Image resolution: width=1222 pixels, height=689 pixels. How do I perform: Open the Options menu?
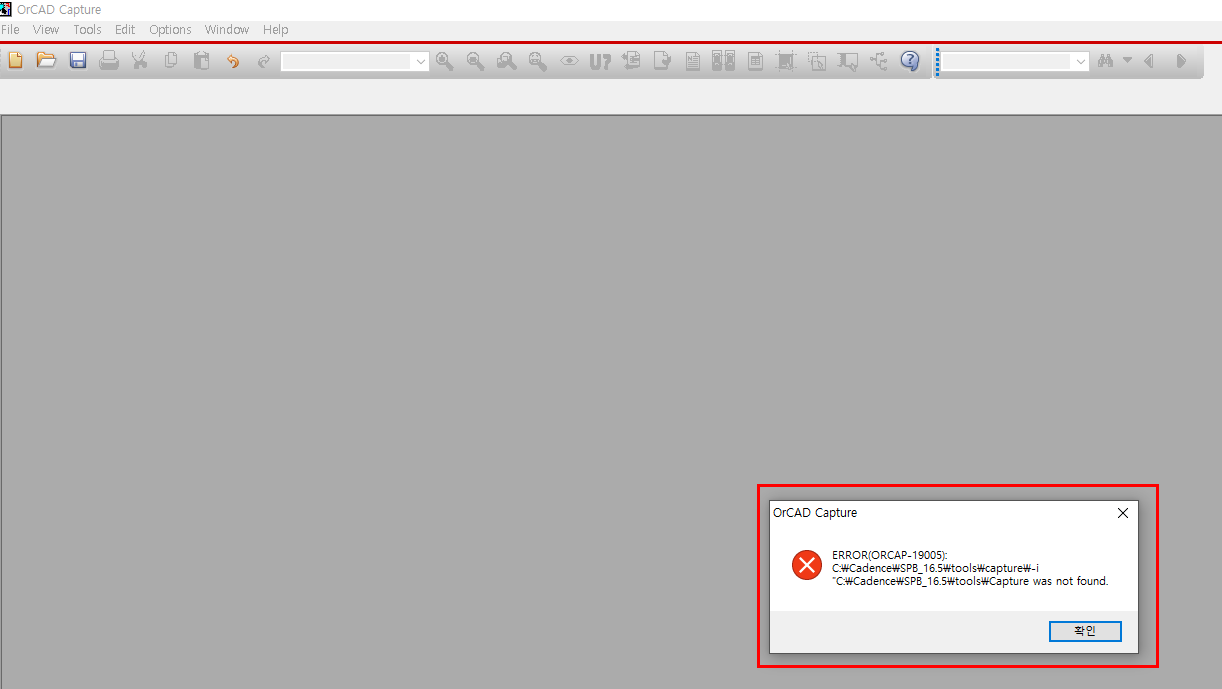(x=170, y=30)
